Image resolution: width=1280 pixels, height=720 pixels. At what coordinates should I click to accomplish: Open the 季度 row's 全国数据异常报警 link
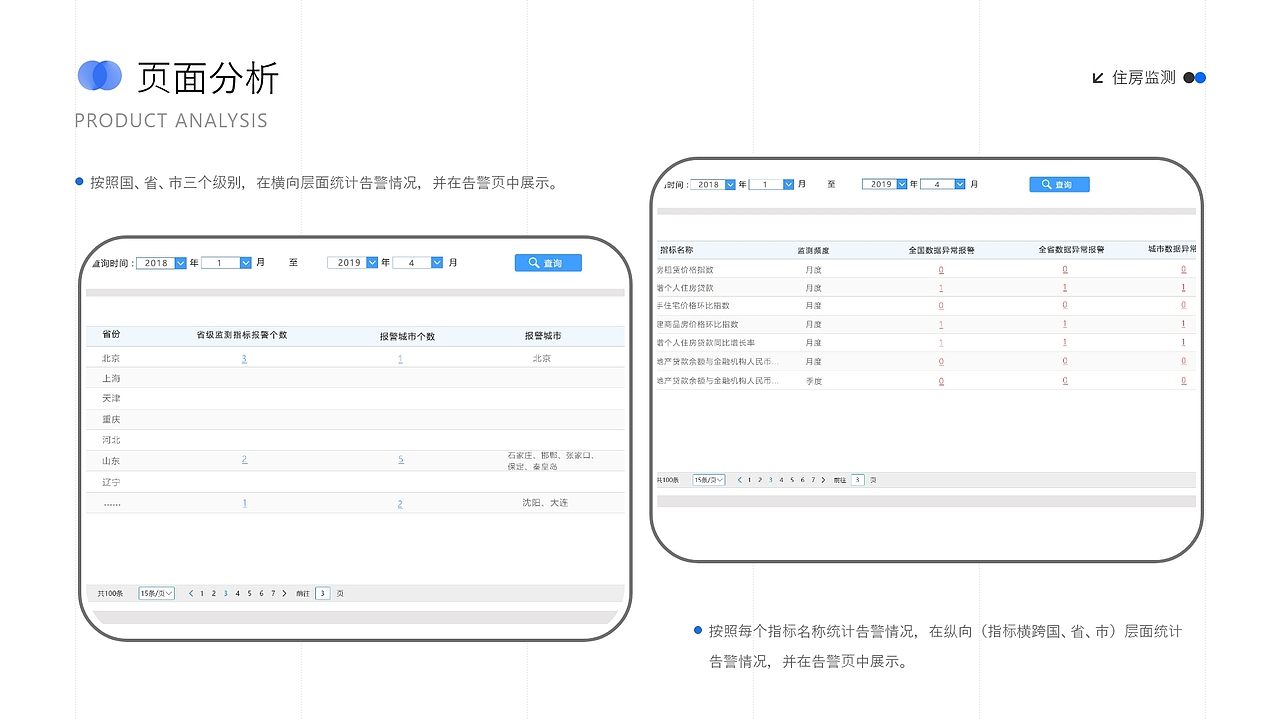(941, 381)
